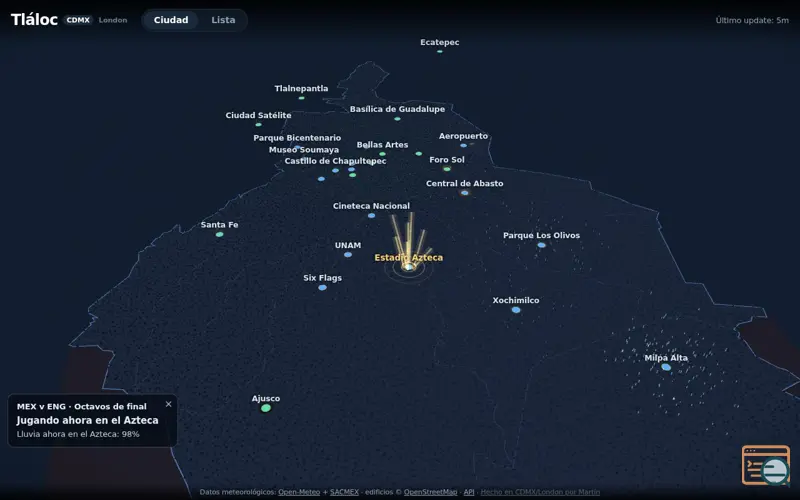Switch city to London
Image resolution: width=800 pixels, height=500 pixels.
113,20
